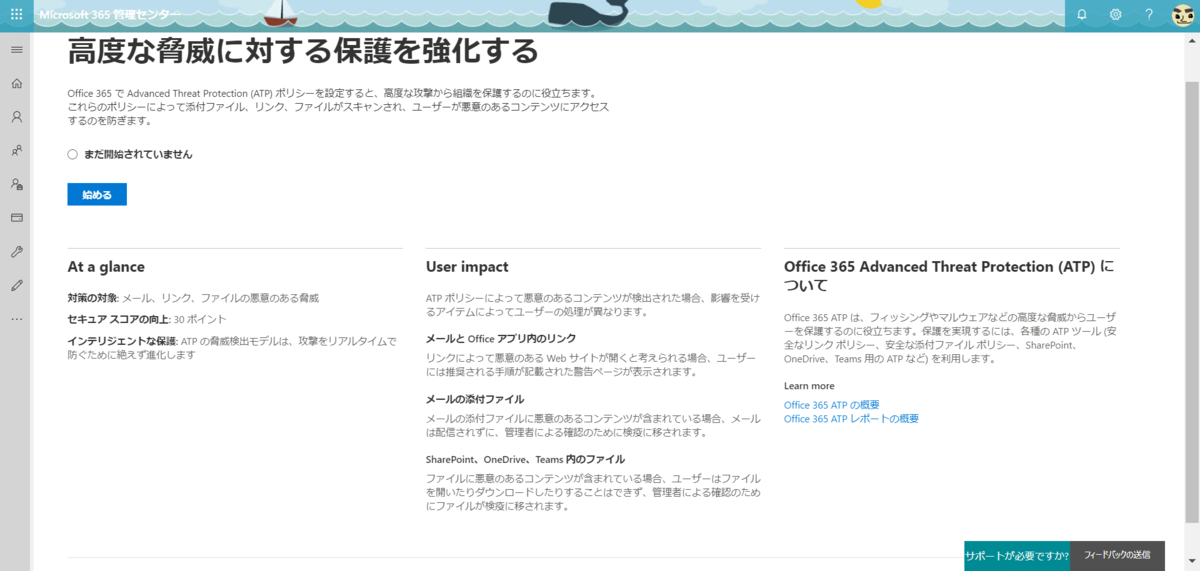Click the 対策の対象 line
The image size is (1200, 571).
click(x=193, y=298)
